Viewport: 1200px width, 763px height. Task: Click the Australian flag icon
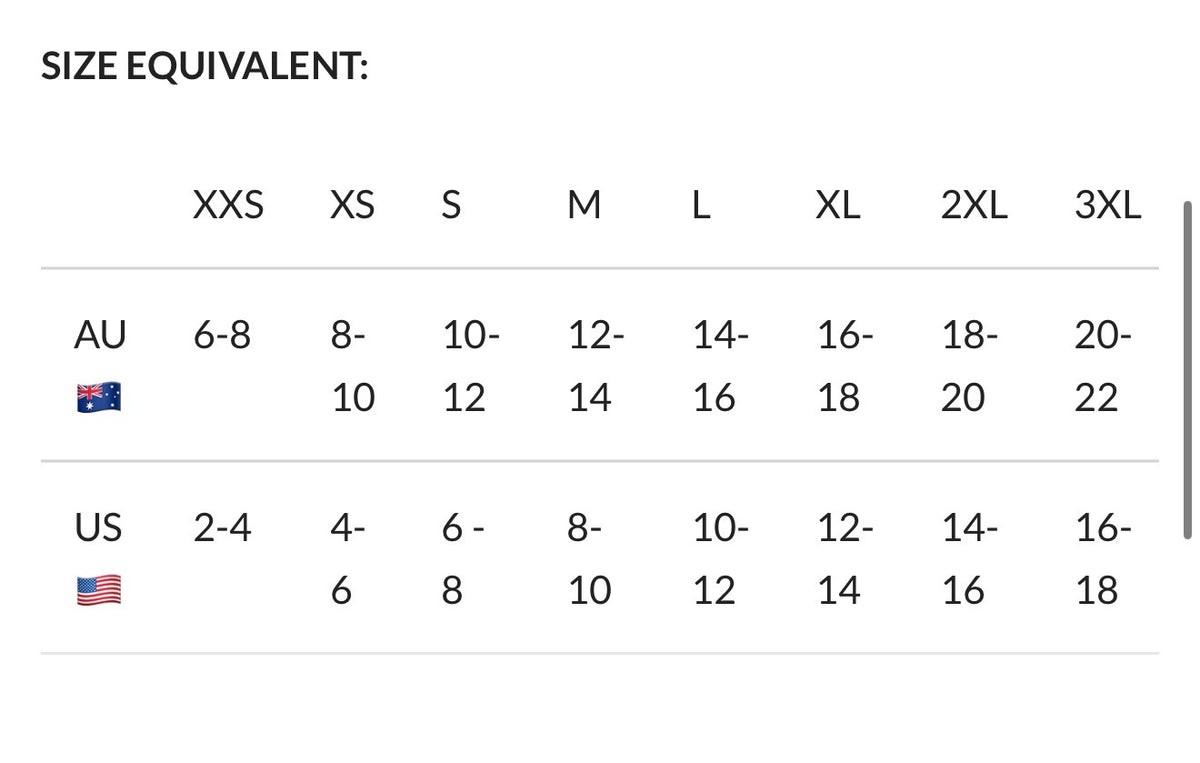click(x=99, y=398)
